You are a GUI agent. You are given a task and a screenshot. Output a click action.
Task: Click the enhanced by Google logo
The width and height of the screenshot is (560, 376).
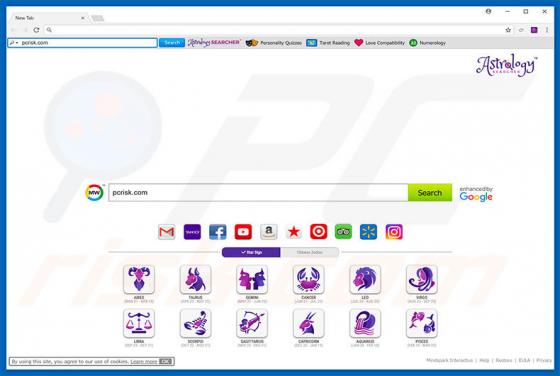pos(476,194)
